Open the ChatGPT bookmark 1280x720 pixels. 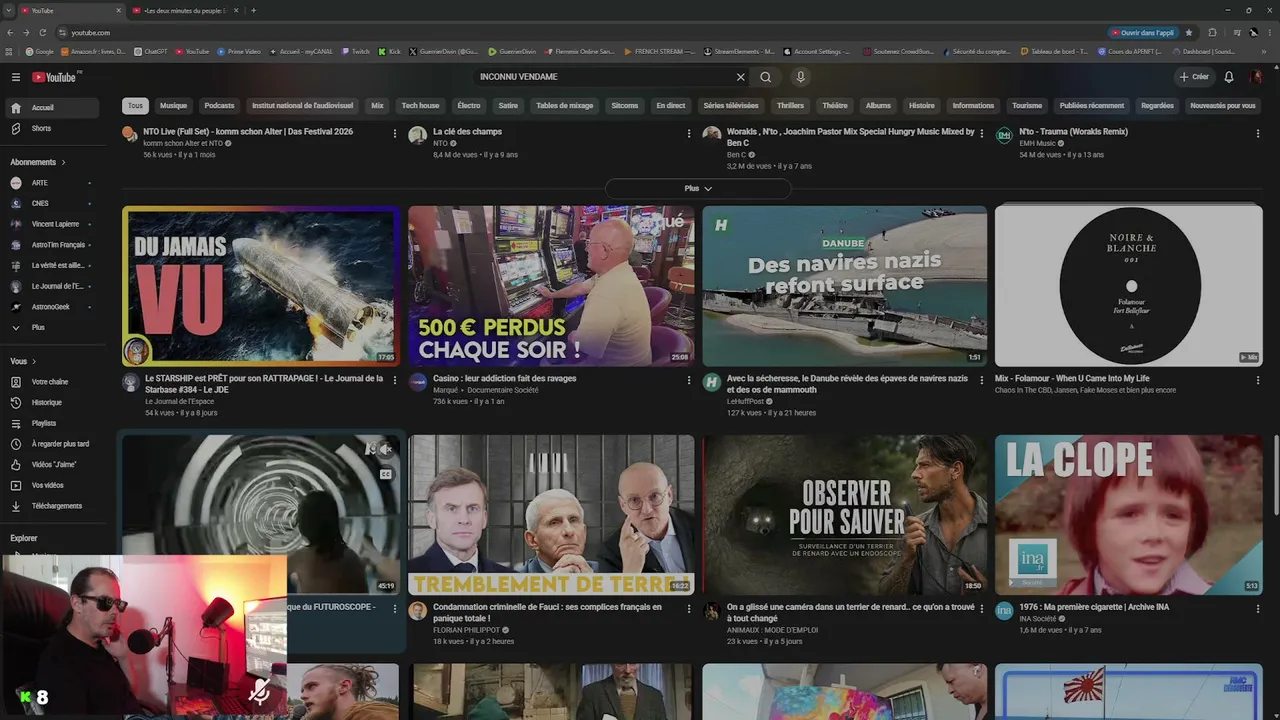(151, 51)
